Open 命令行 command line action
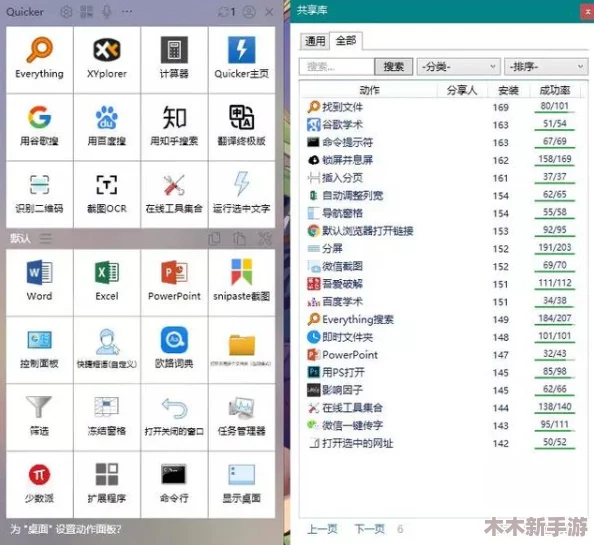 (174, 484)
